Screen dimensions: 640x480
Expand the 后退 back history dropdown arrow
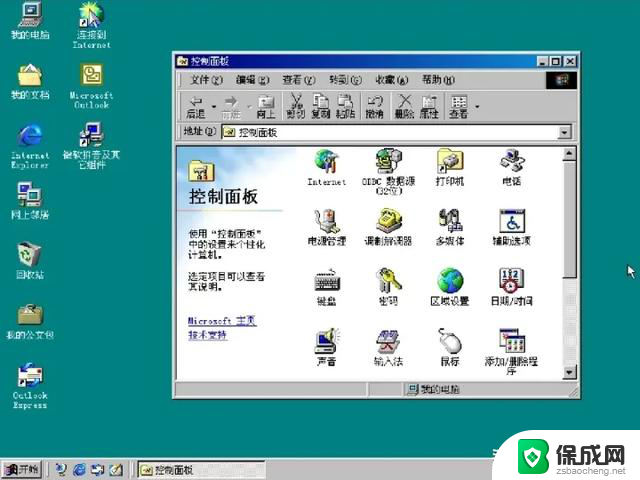tap(213, 107)
